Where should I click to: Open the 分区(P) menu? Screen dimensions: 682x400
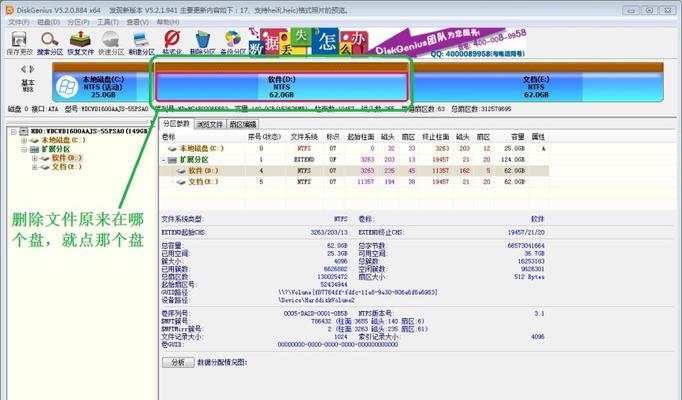[78, 22]
